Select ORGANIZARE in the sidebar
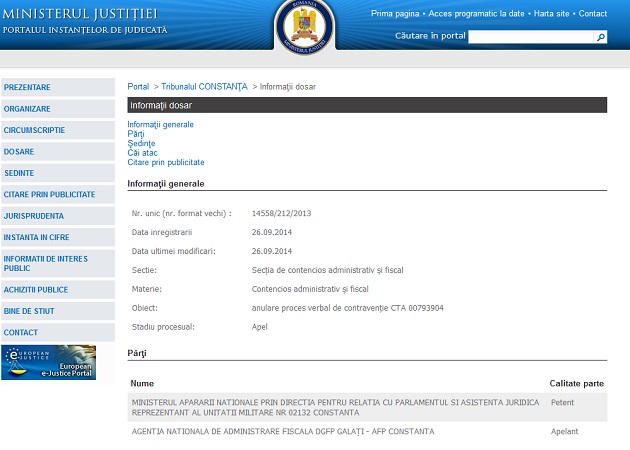Viewport: 630px width, 450px height. (27, 108)
